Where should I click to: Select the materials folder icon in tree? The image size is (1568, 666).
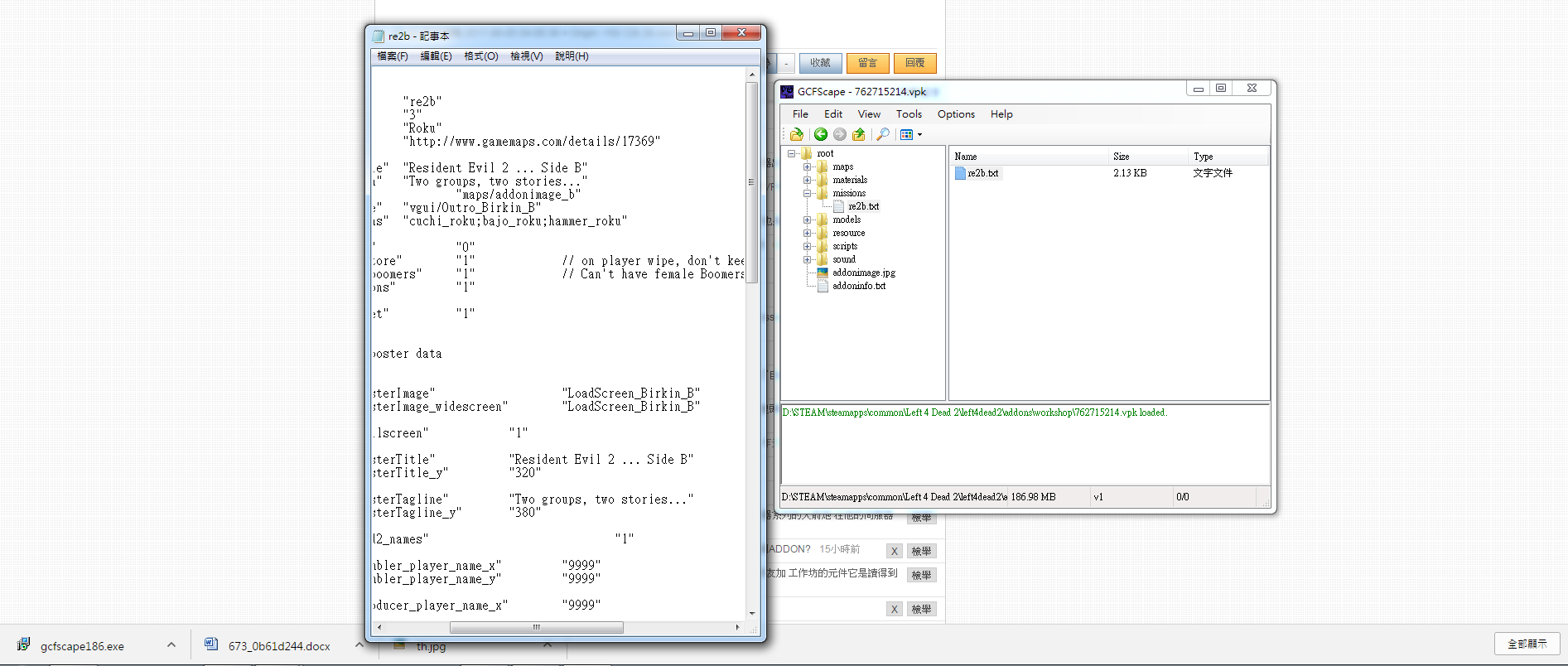(823, 180)
